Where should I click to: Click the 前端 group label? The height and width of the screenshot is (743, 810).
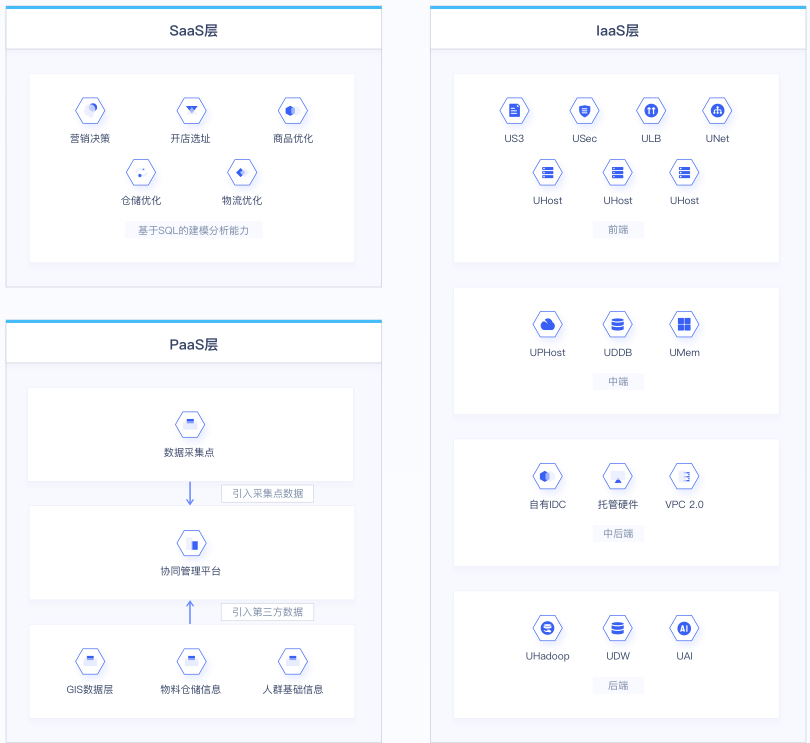click(x=618, y=229)
